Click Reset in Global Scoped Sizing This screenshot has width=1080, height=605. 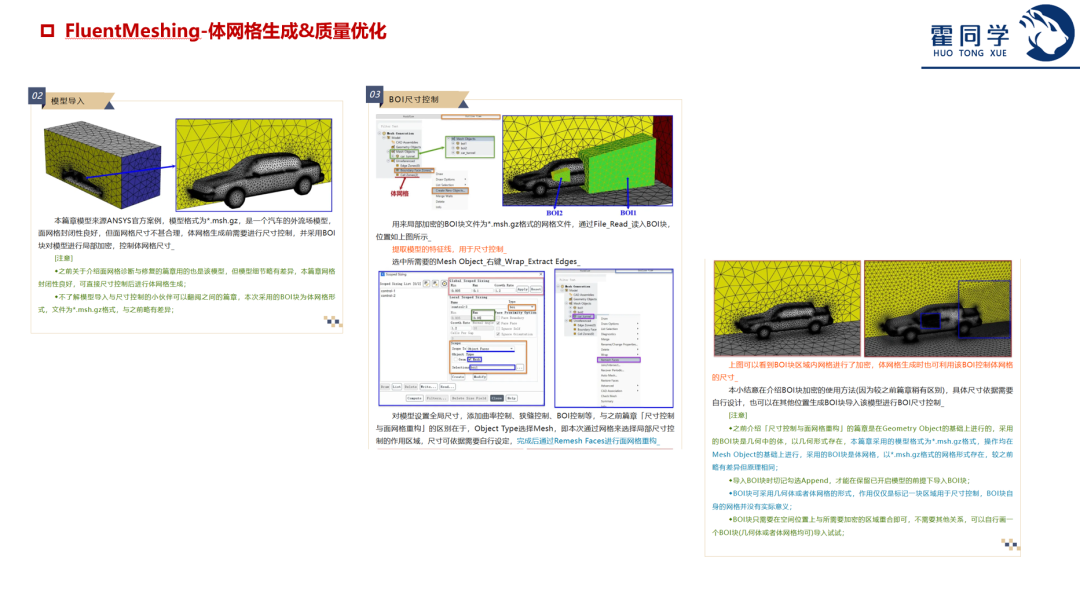pos(536,289)
